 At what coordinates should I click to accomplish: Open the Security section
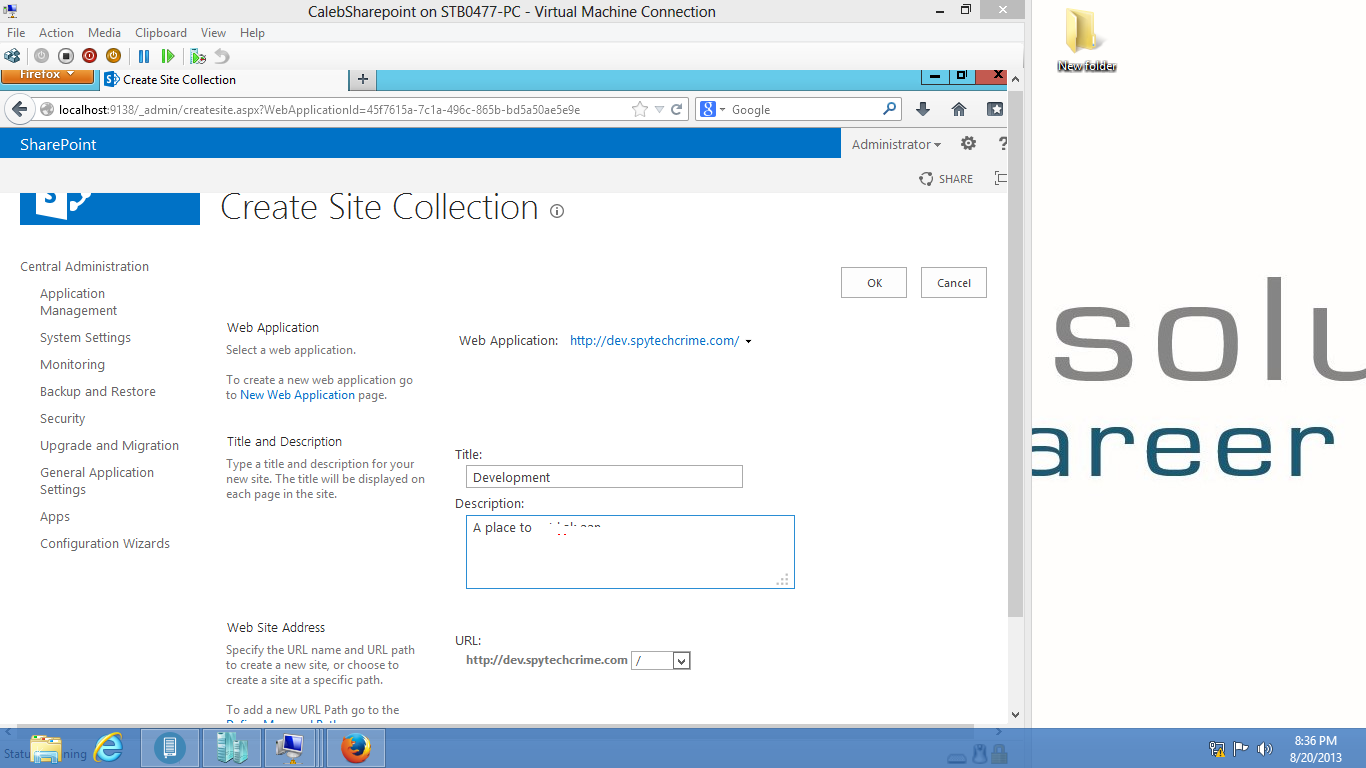click(62, 419)
